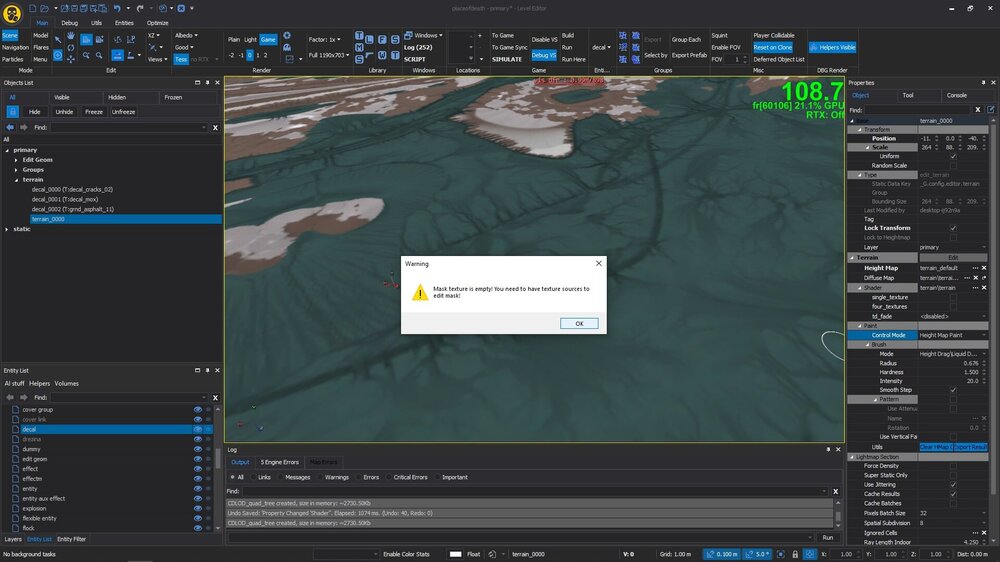Click the open file folder icon
The image size is (1000, 562).
click(45, 8)
